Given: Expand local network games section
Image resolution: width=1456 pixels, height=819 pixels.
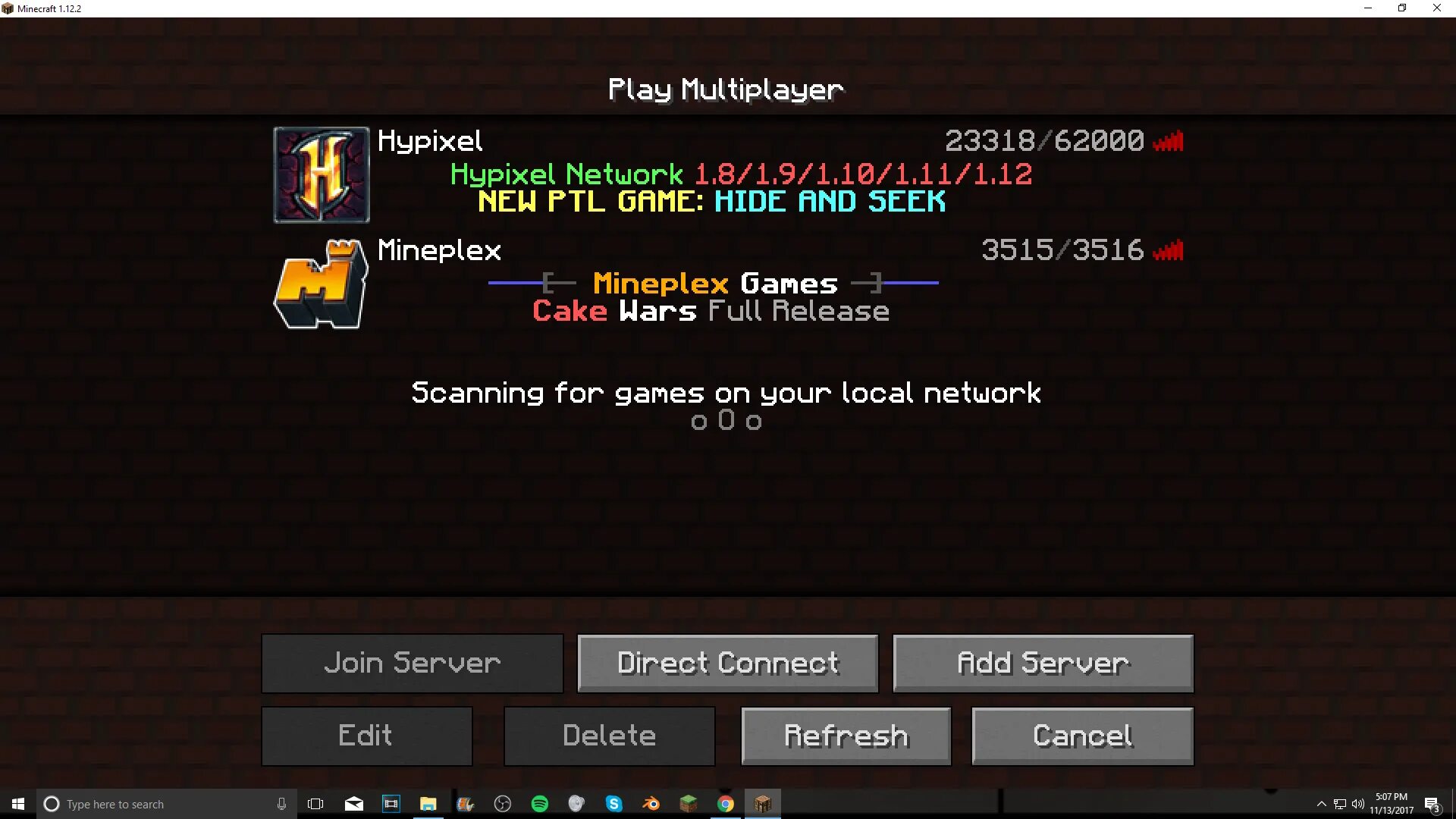Looking at the screenshot, I should pos(727,391).
